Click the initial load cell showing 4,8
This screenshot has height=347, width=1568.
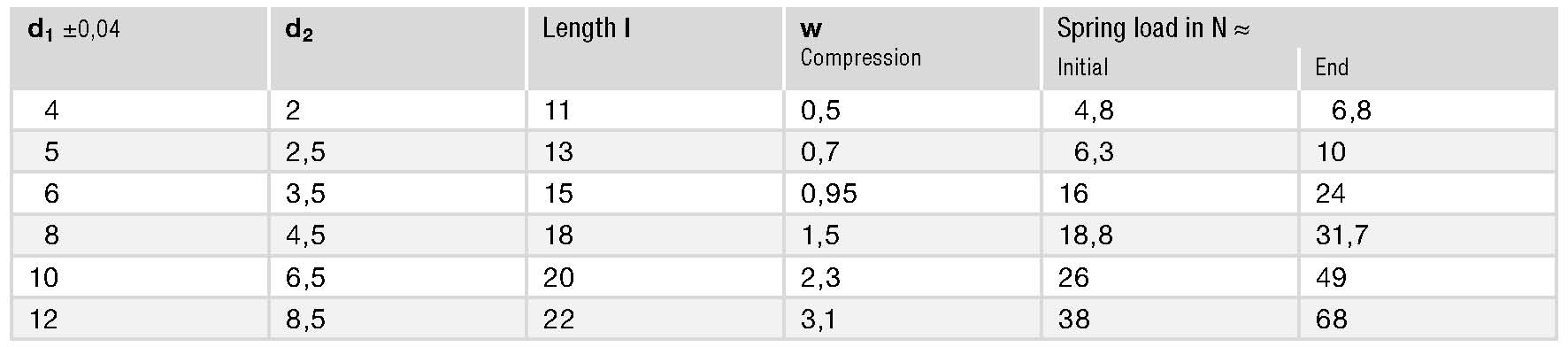[x=1094, y=111]
